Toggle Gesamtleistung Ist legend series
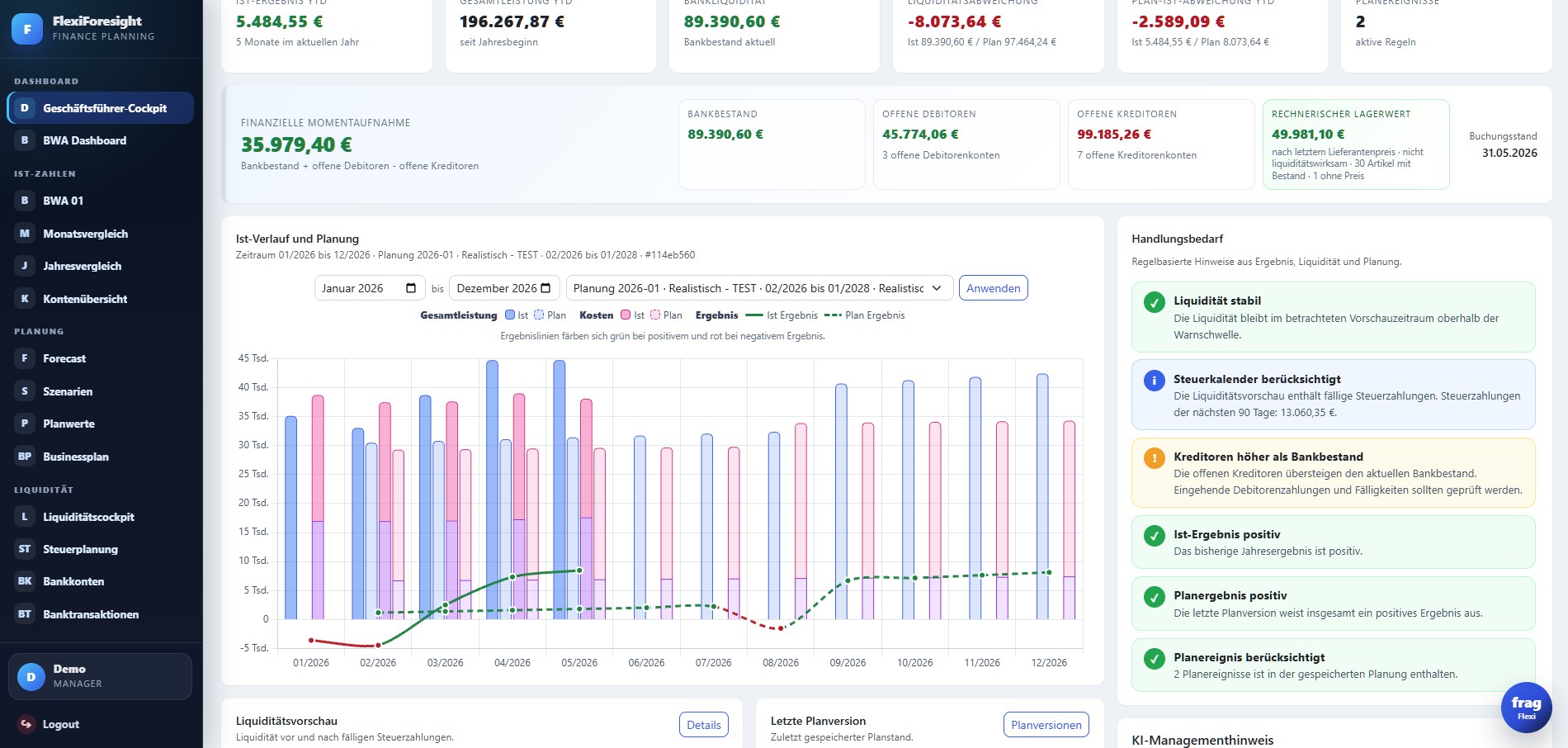The image size is (1568, 748). pos(517,315)
